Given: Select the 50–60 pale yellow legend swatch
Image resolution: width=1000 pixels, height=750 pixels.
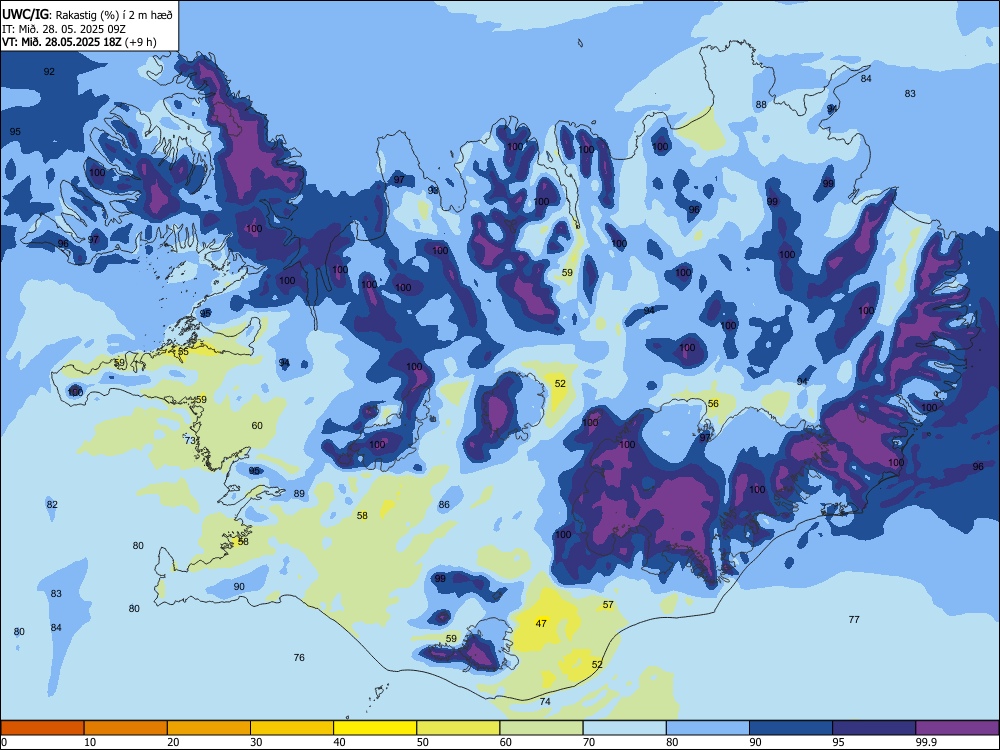Looking at the screenshot, I should [x=458, y=728].
